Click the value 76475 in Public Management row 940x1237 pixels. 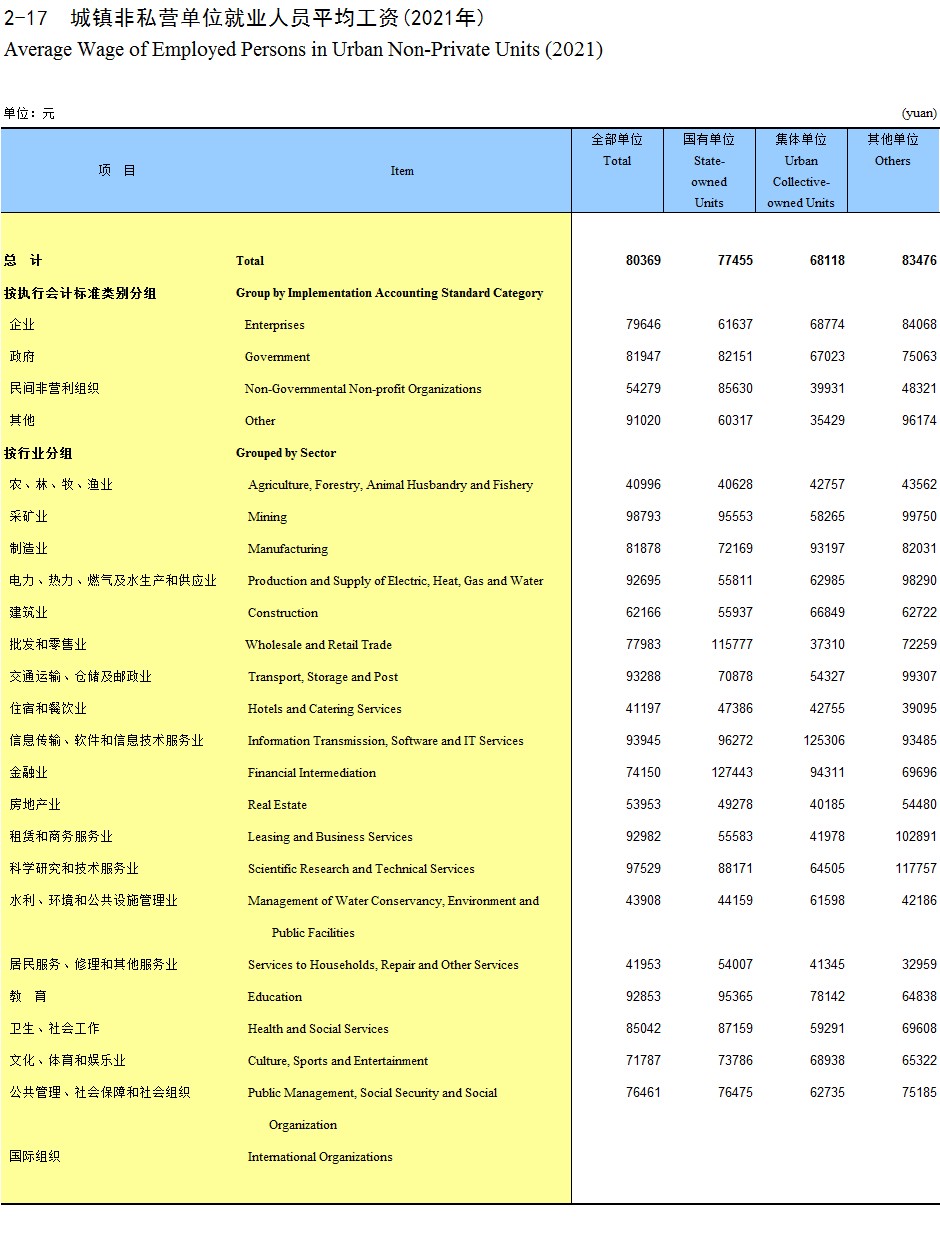tap(735, 1093)
